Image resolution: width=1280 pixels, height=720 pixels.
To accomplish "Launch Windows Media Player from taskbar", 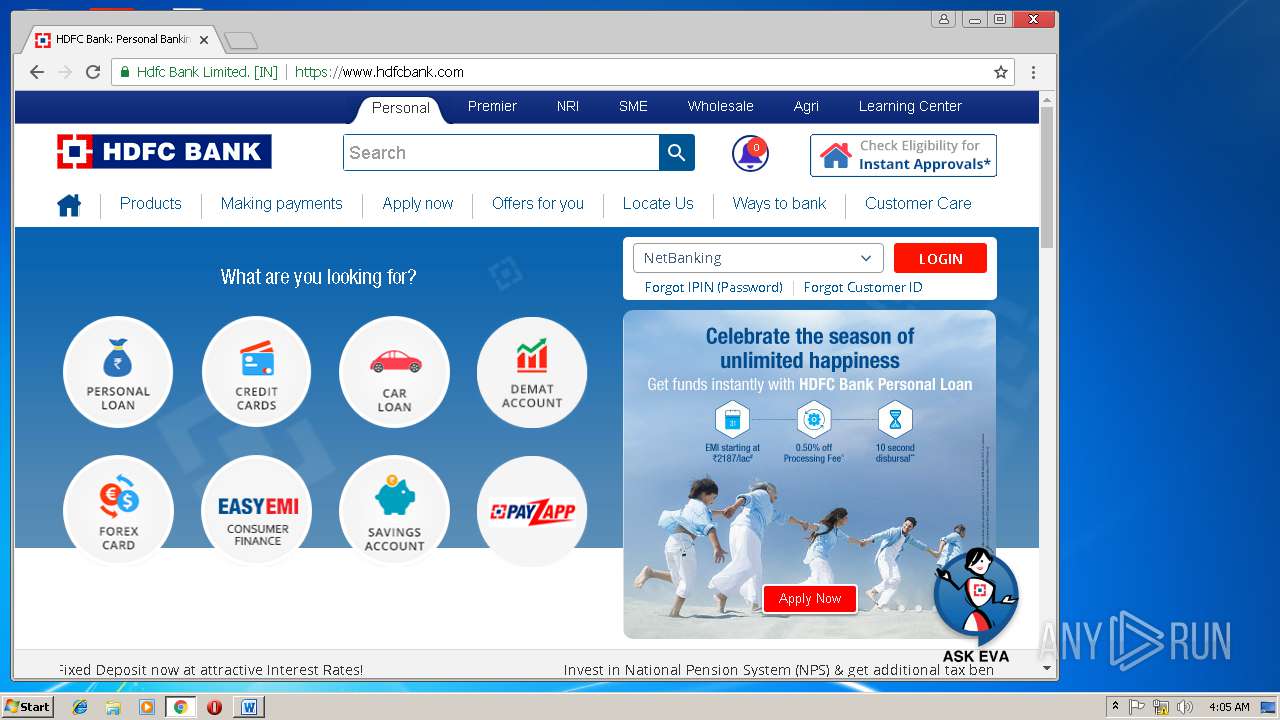I will point(147,707).
